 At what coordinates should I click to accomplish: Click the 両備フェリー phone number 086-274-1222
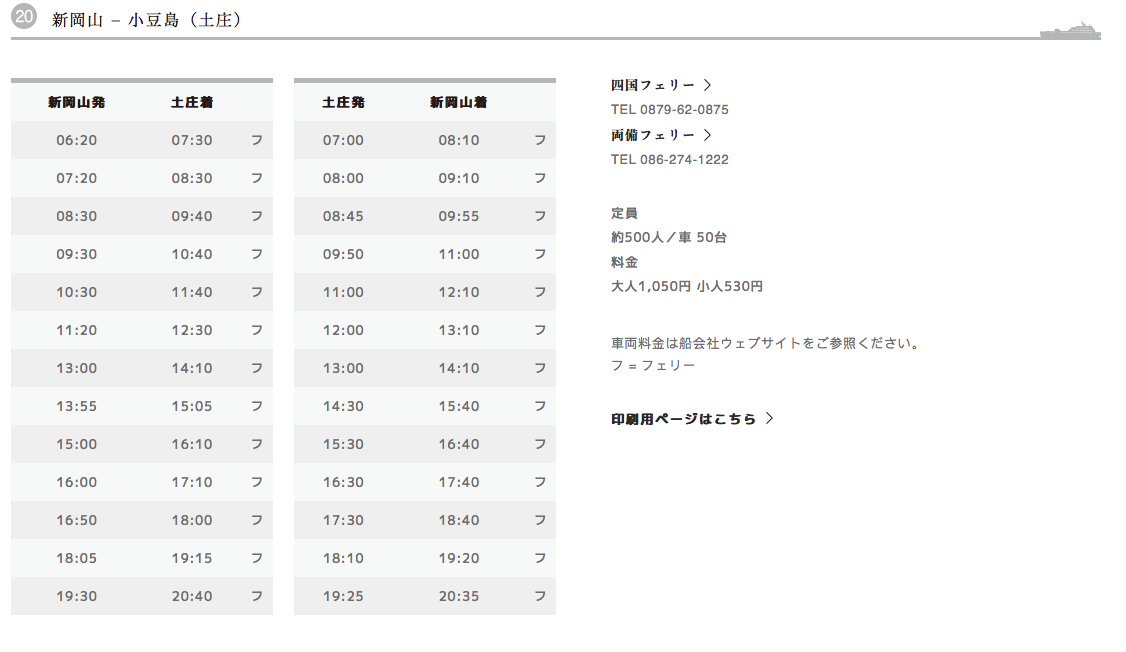coord(670,160)
